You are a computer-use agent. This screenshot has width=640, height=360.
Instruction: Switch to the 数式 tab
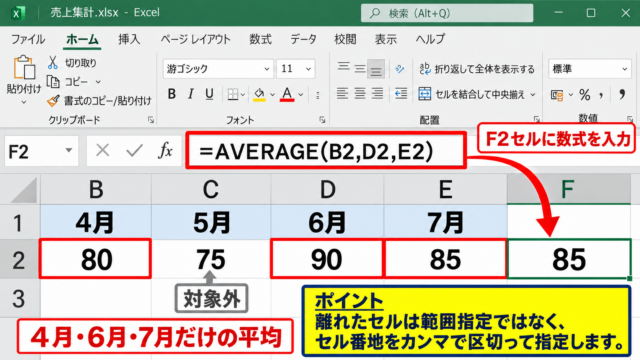260,39
